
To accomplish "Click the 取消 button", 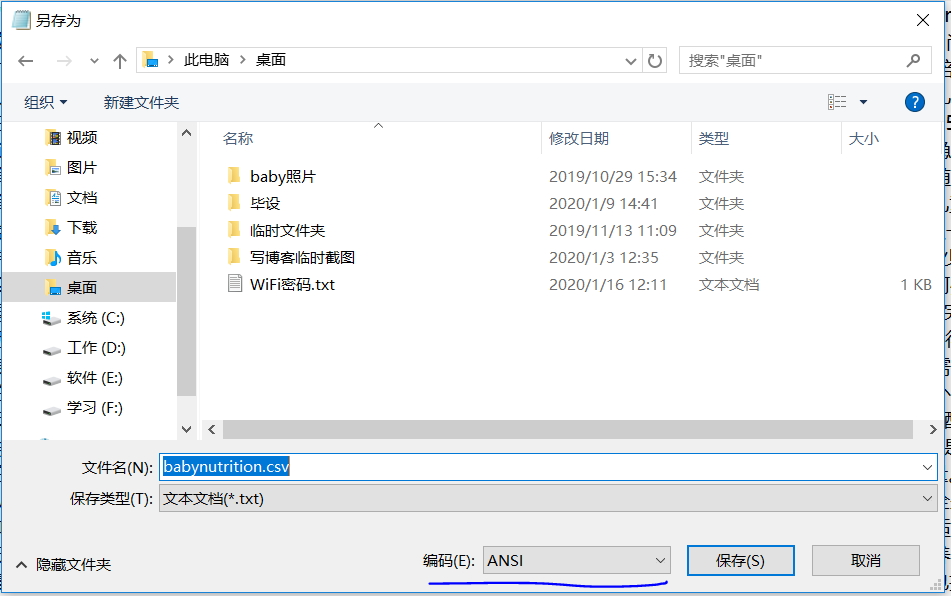I will click(x=865, y=560).
